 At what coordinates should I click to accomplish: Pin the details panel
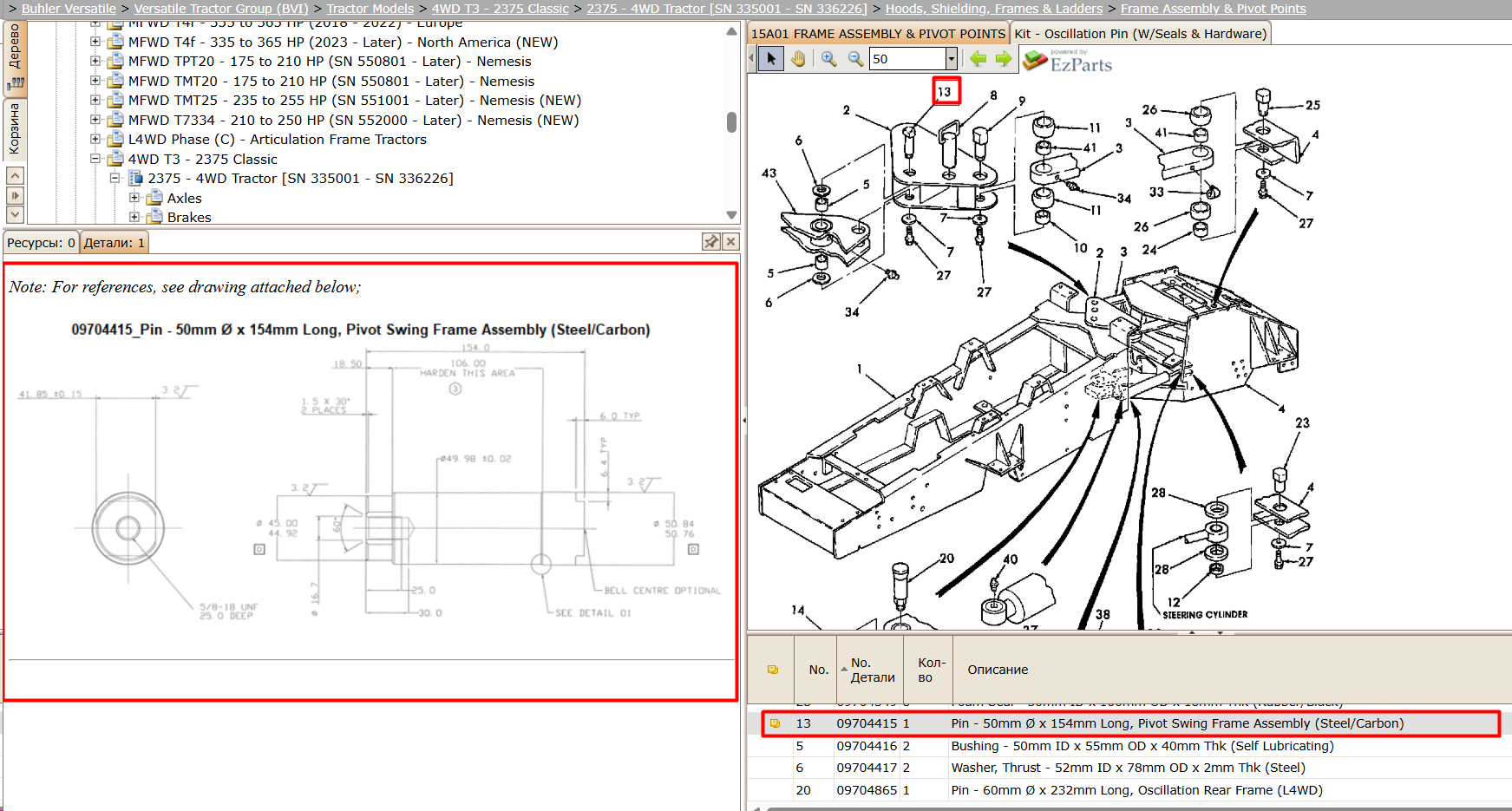(x=711, y=242)
